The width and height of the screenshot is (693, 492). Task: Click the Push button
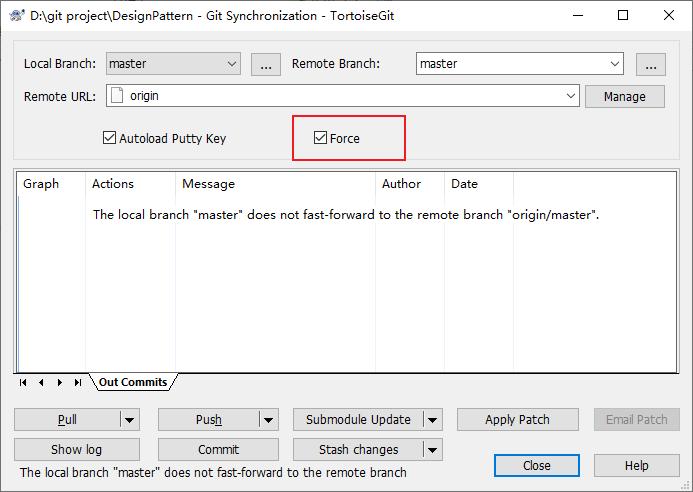click(x=209, y=420)
